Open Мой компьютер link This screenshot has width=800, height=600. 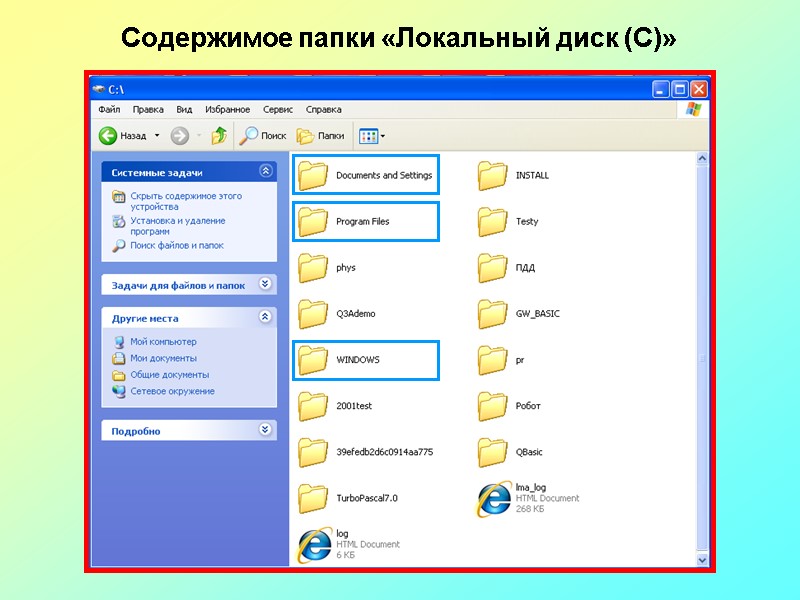(x=163, y=342)
